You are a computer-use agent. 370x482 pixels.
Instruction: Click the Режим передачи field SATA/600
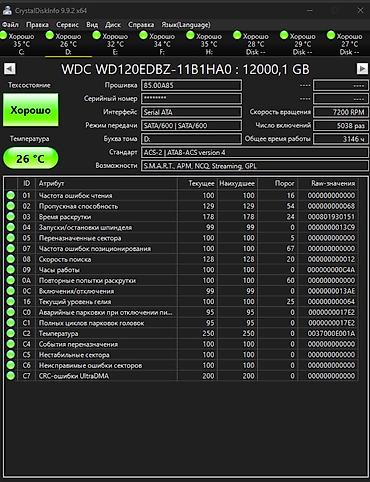[191, 126]
